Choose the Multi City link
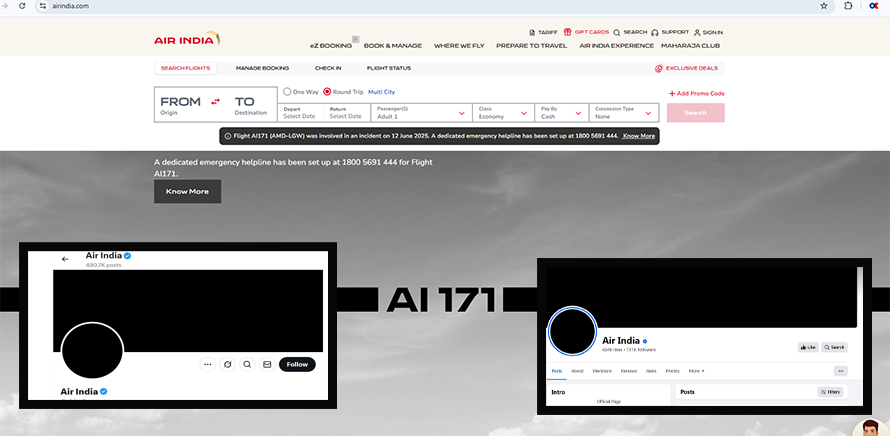Screen dimensions: 890x436 pyautogui.click(x=381, y=91)
